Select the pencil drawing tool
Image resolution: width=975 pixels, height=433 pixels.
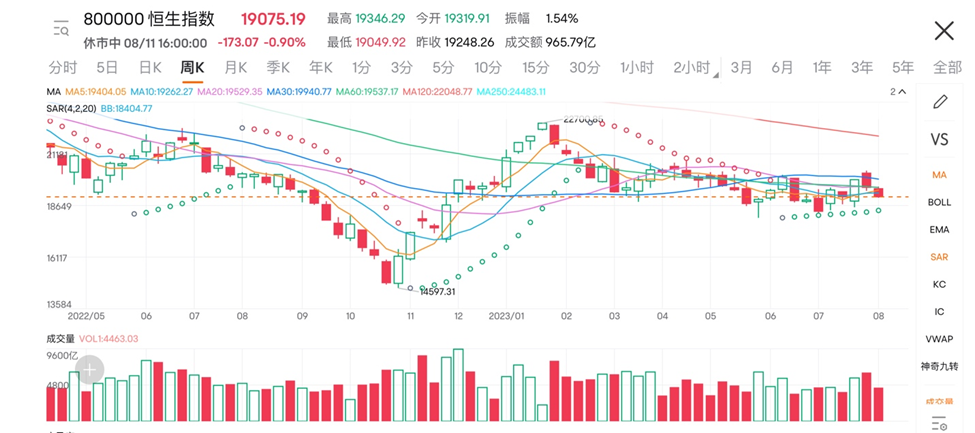coord(940,102)
